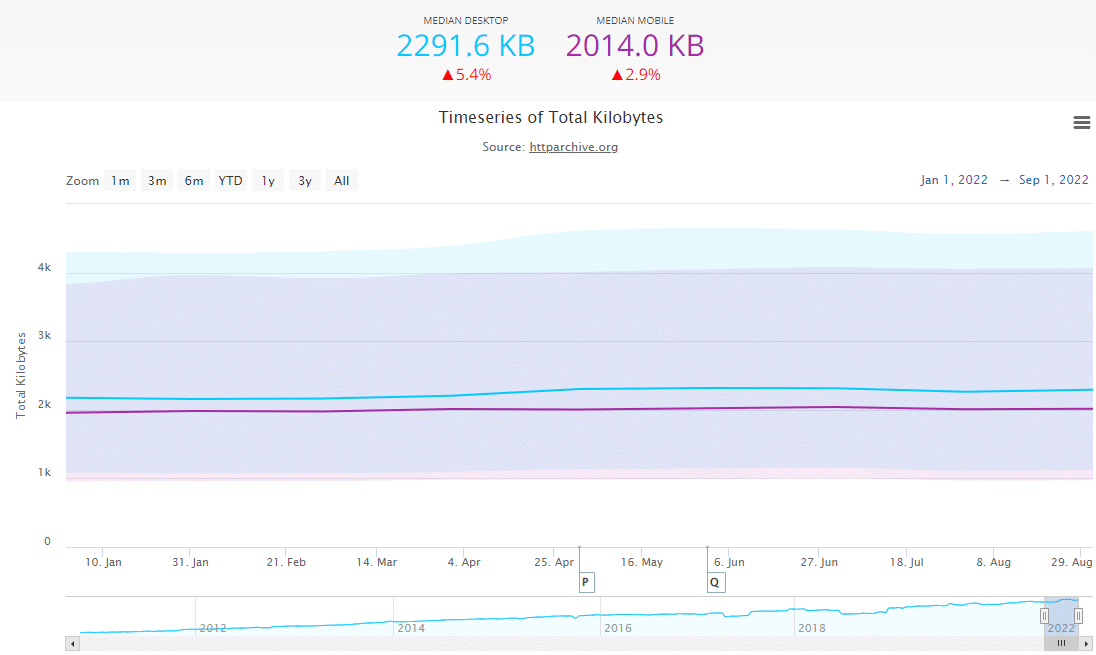
Task: Click the right navigator range handle
Action: (x=1078, y=616)
